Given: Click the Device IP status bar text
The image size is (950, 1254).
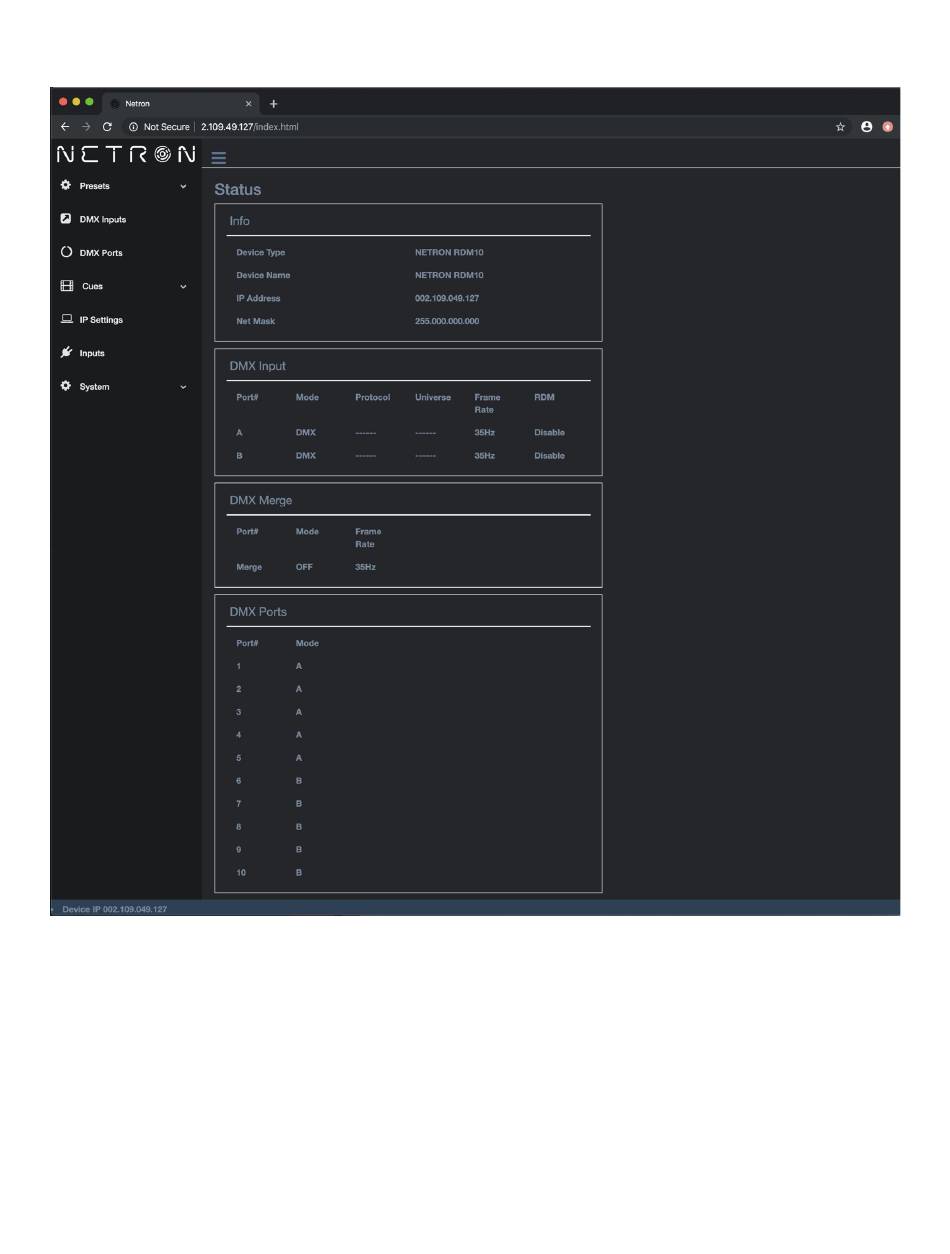Looking at the screenshot, I should click(x=114, y=909).
